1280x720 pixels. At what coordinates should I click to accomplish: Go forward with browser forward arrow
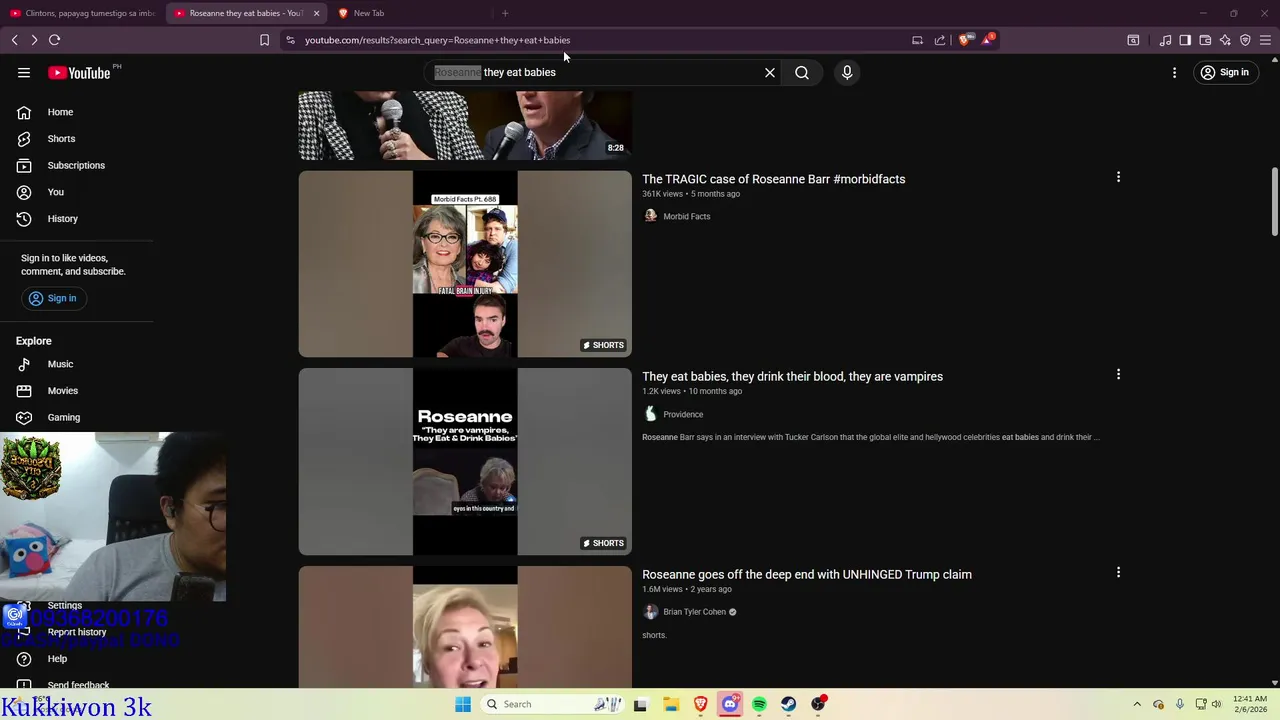coord(34,40)
